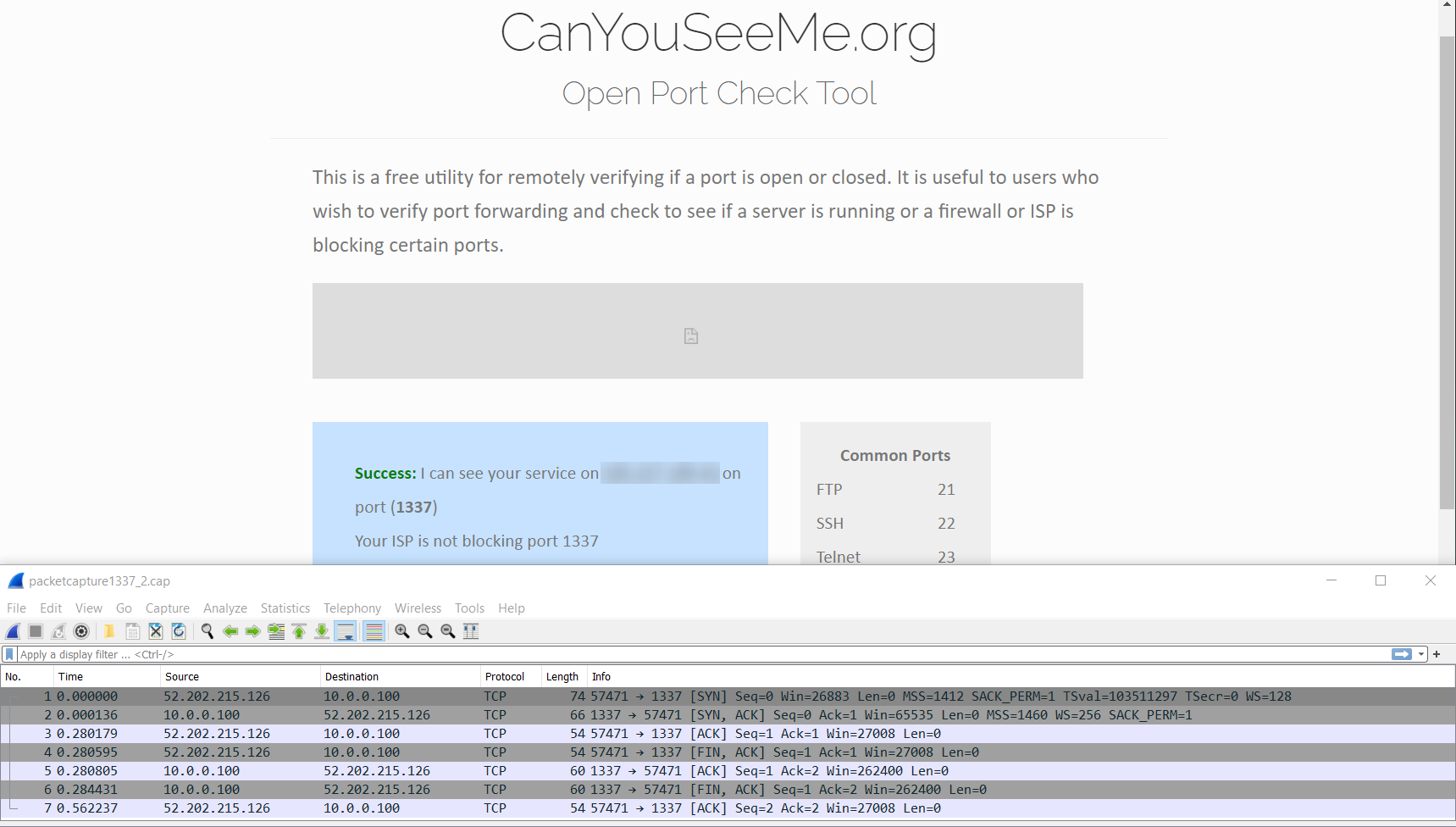The image size is (1456, 827).
Task: Sort packets by the Destination column
Action: click(x=400, y=676)
